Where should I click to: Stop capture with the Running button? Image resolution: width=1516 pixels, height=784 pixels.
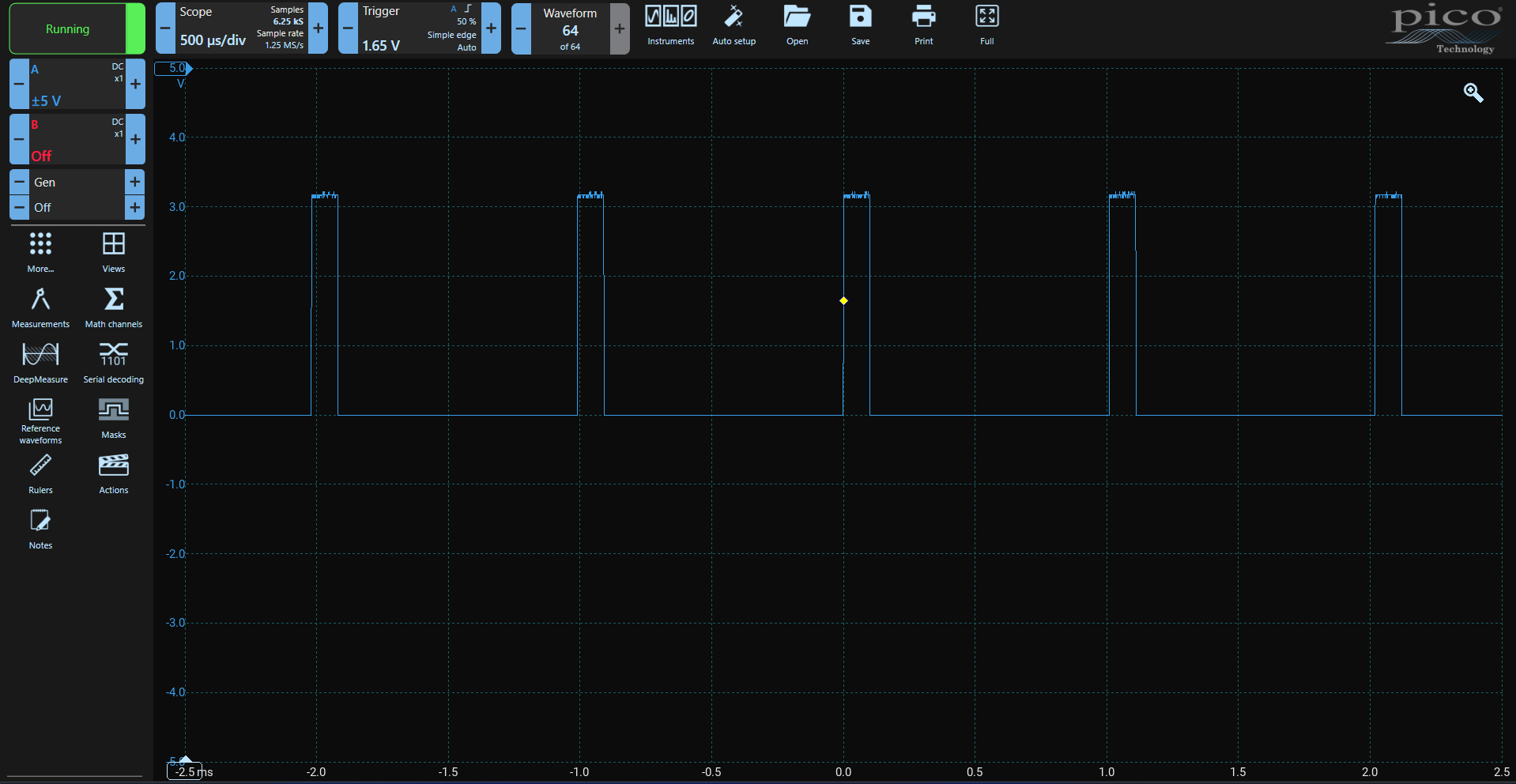click(77, 28)
